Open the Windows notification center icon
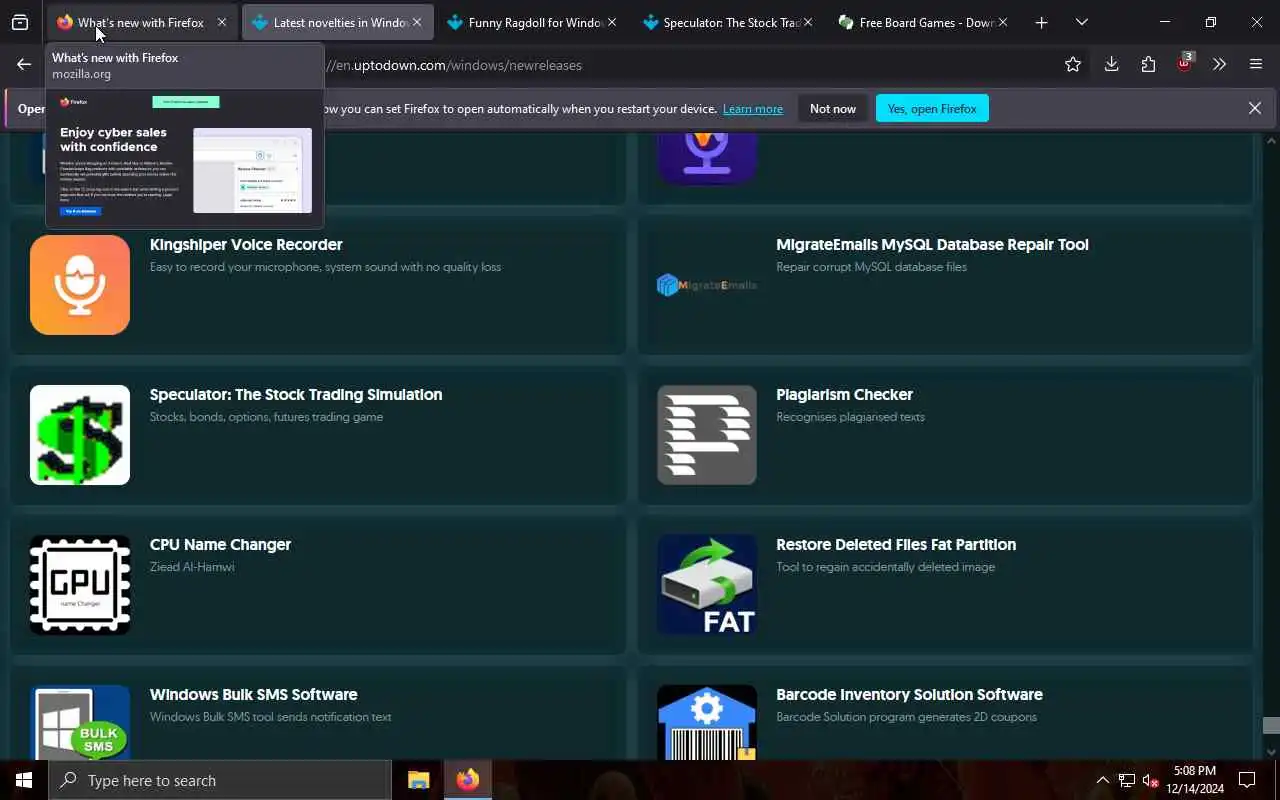 coord(1247,780)
